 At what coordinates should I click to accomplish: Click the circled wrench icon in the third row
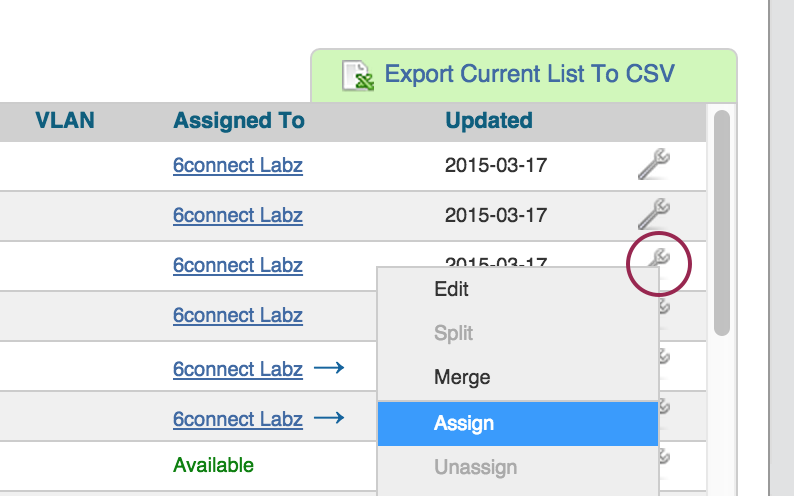coord(658,262)
